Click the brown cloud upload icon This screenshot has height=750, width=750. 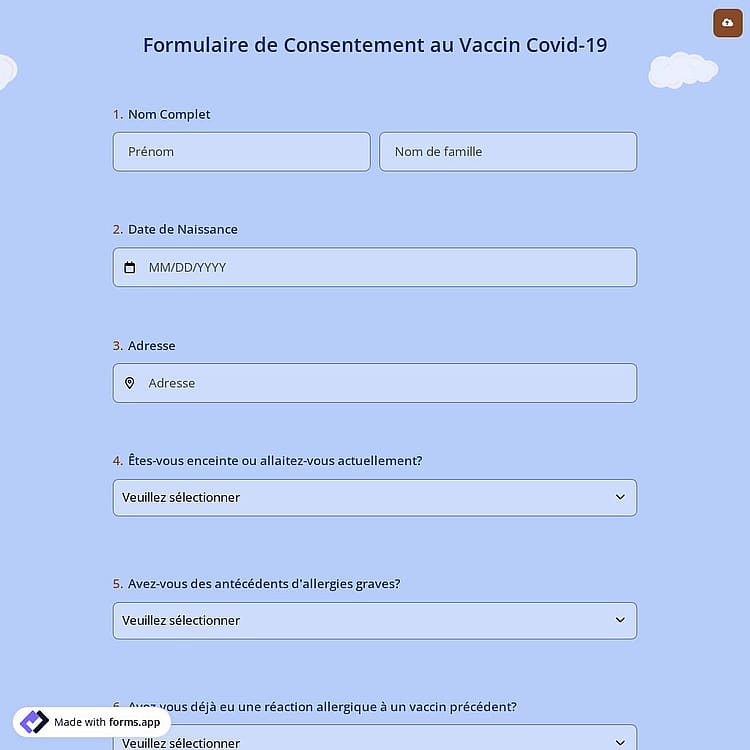point(728,22)
